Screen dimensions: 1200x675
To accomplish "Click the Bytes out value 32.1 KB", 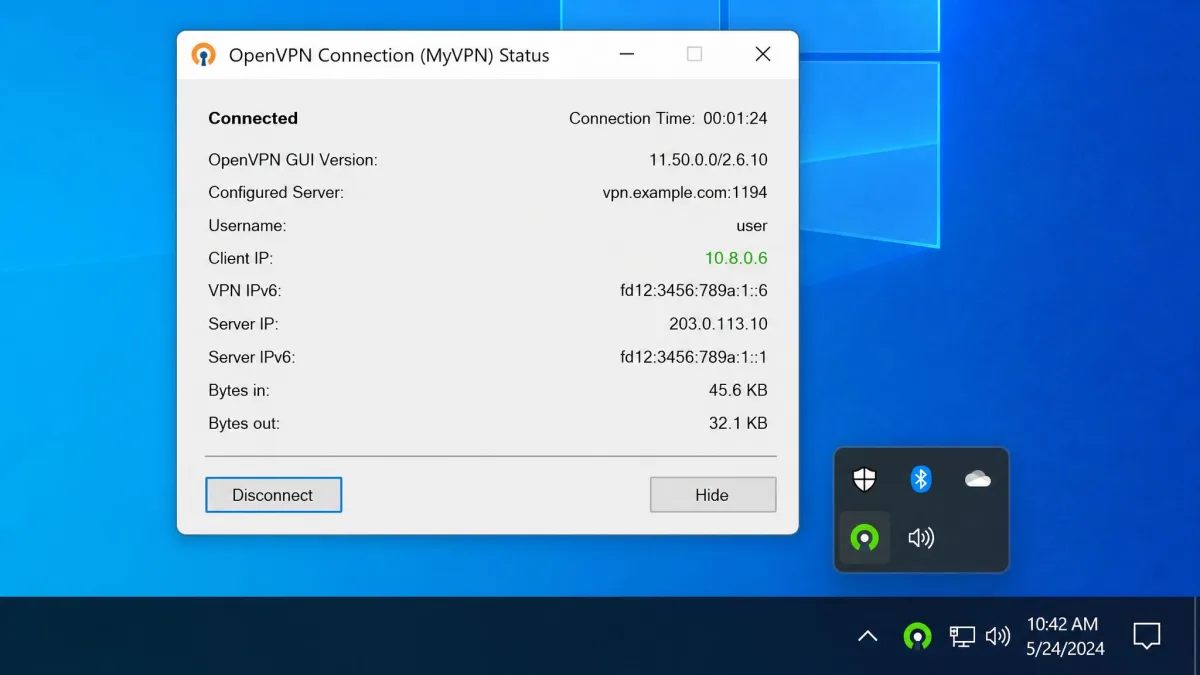I will (x=738, y=423).
